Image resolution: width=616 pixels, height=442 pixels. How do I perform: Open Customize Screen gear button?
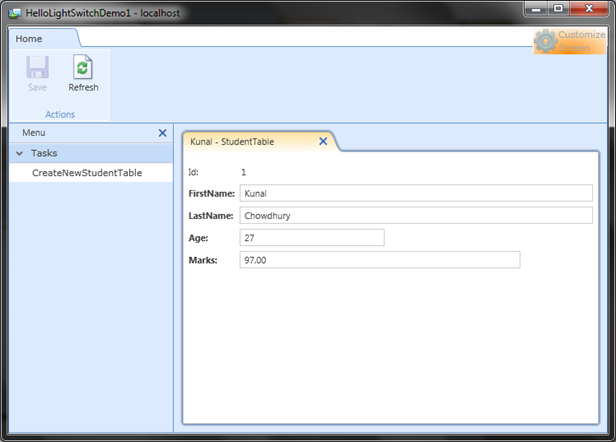pos(570,41)
